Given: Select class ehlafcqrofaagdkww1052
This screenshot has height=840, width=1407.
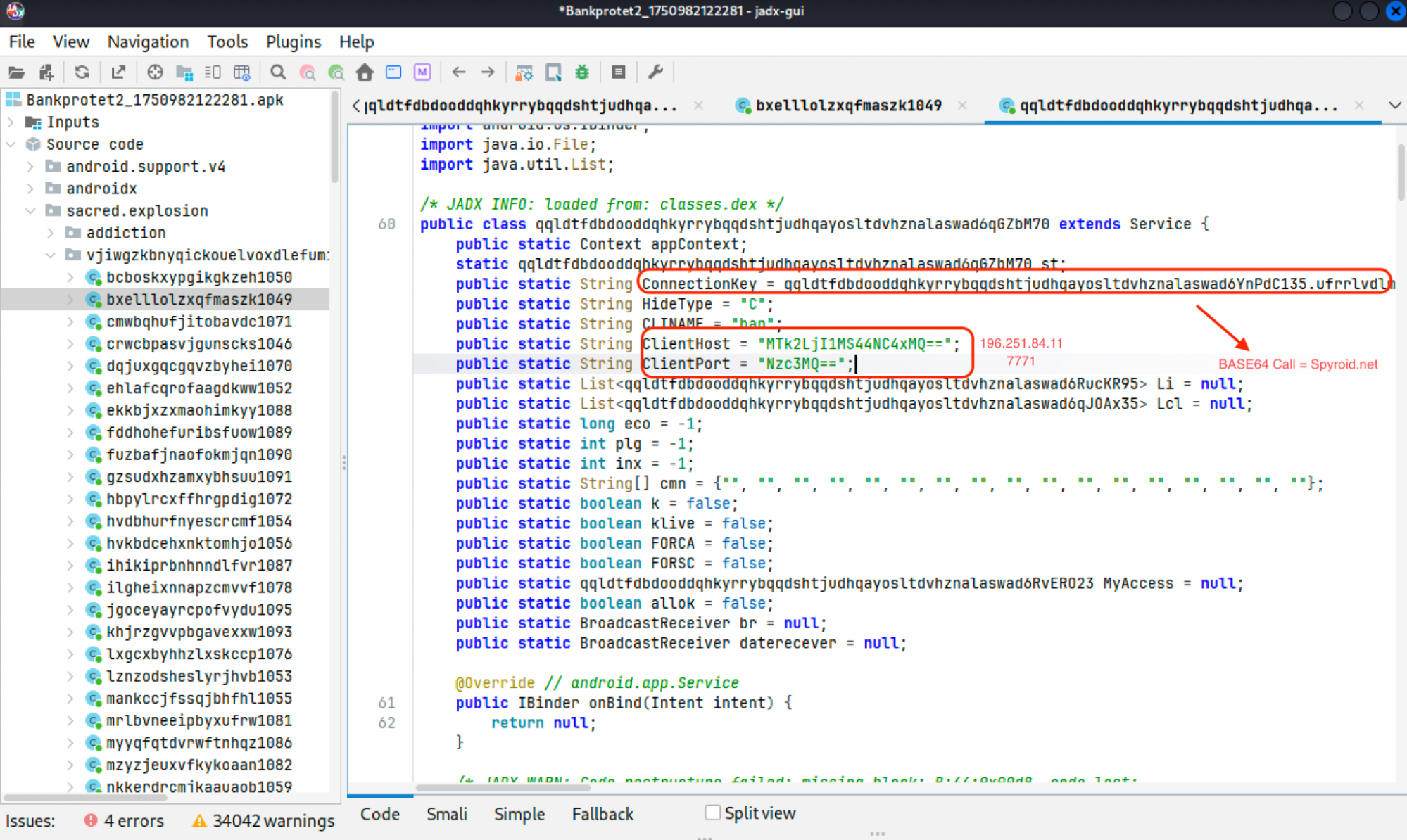Looking at the screenshot, I should [198, 388].
